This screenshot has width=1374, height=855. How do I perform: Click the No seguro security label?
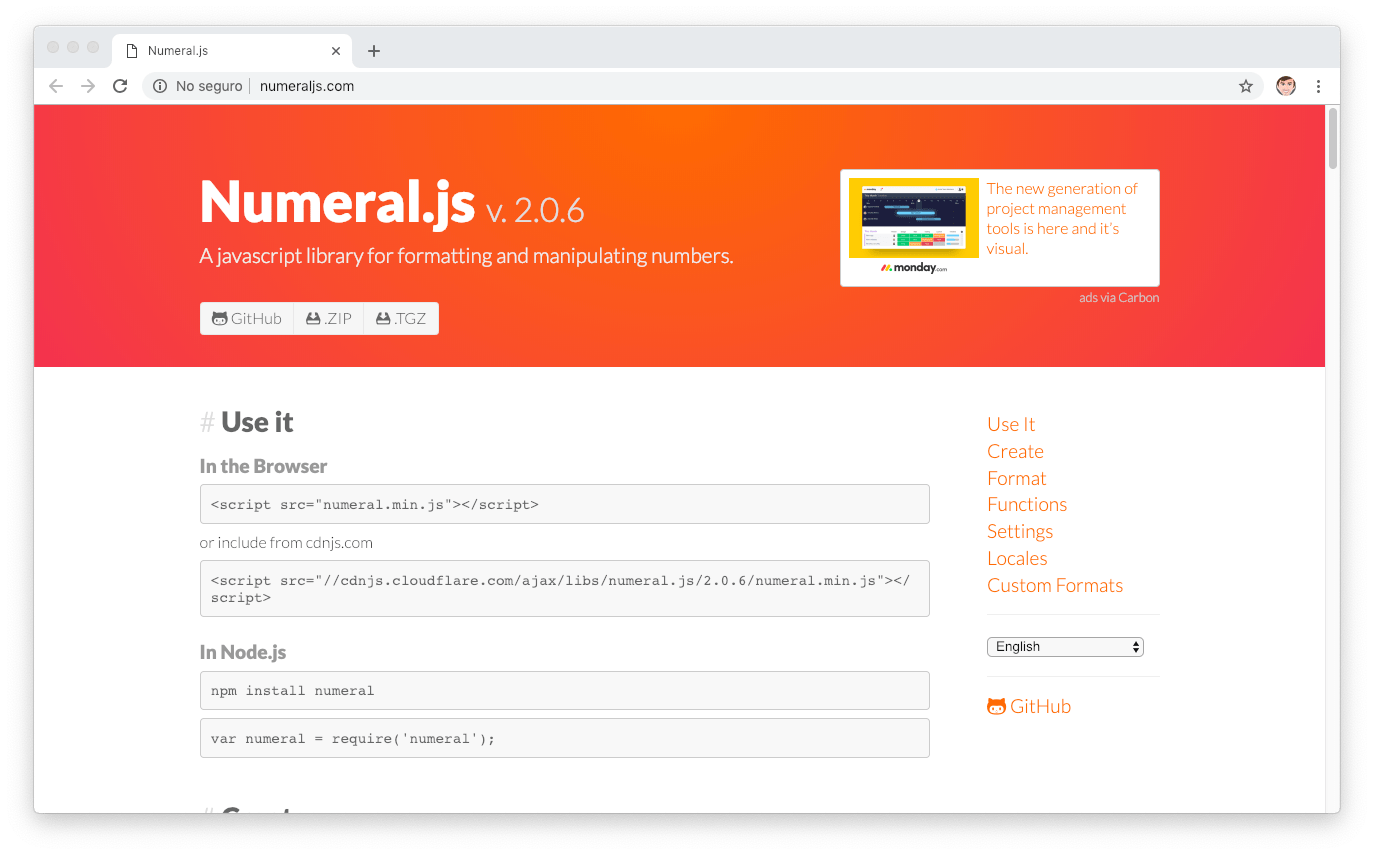point(209,86)
